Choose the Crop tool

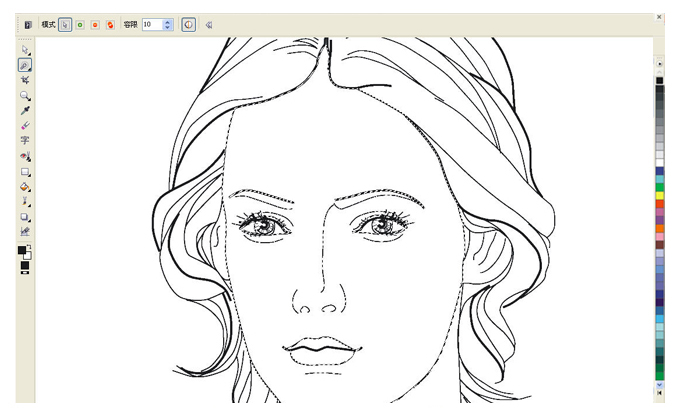coord(25,80)
